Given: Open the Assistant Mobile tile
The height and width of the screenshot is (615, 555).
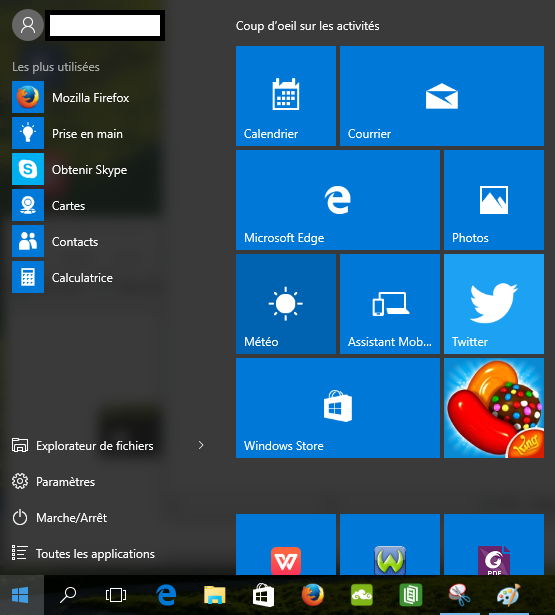Looking at the screenshot, I should (x=390, y=304).
